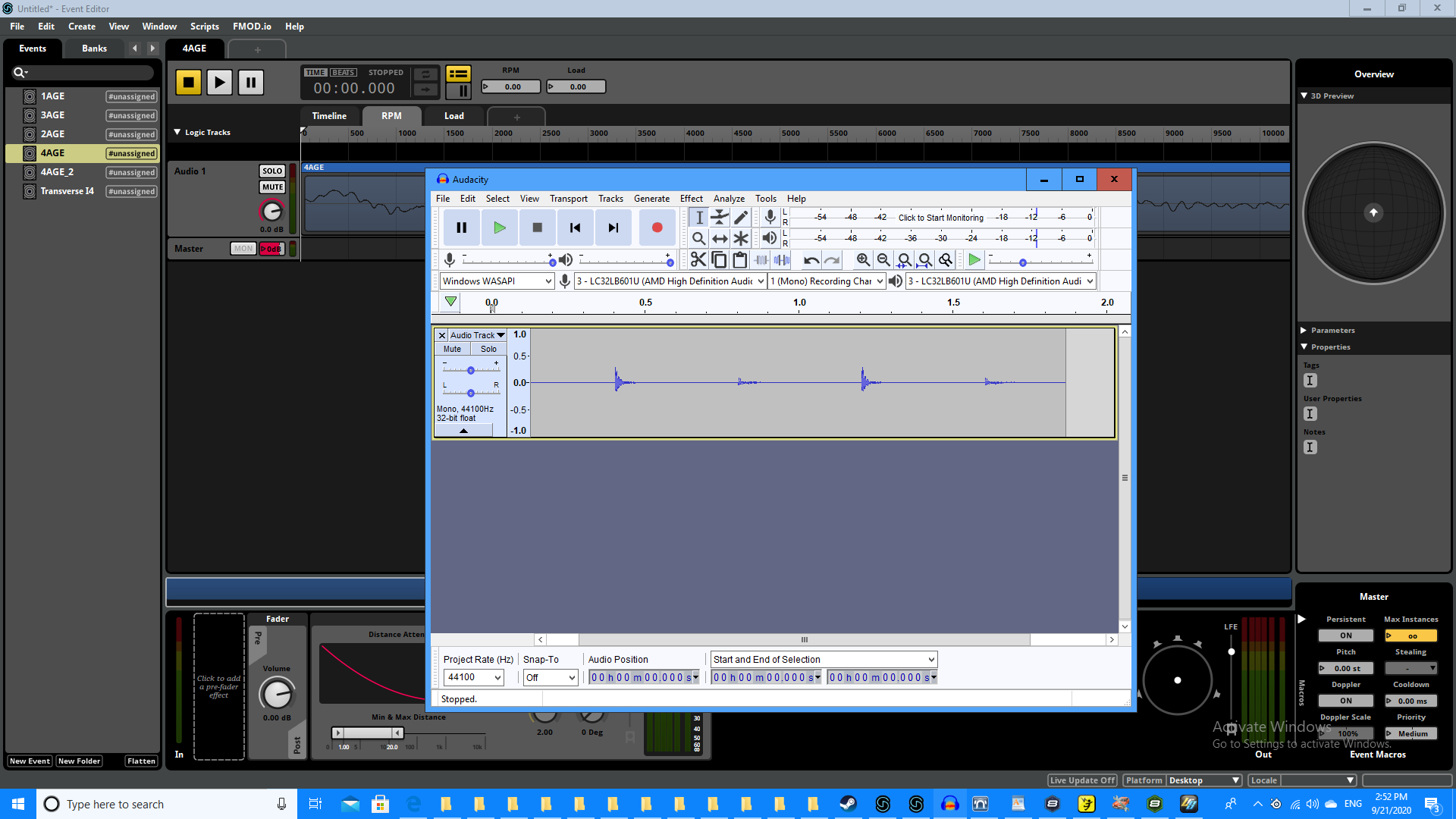1456x819 pixels.
Task: Open the Project Rate 44100 dropdown
Action: pyautogui.click(x=474, y=678)
